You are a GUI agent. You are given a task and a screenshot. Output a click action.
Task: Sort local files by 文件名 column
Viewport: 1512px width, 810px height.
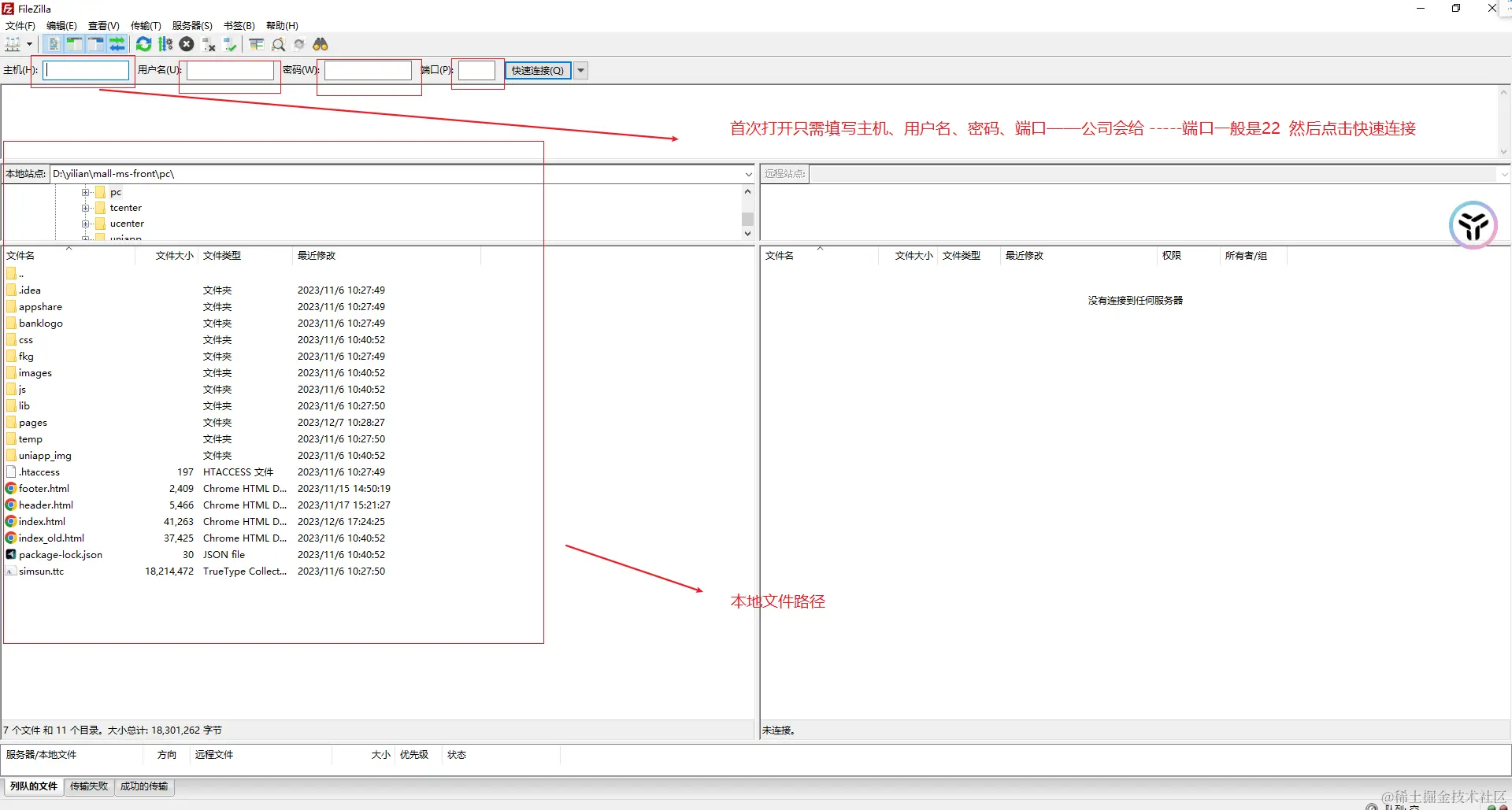pos(69,256)
